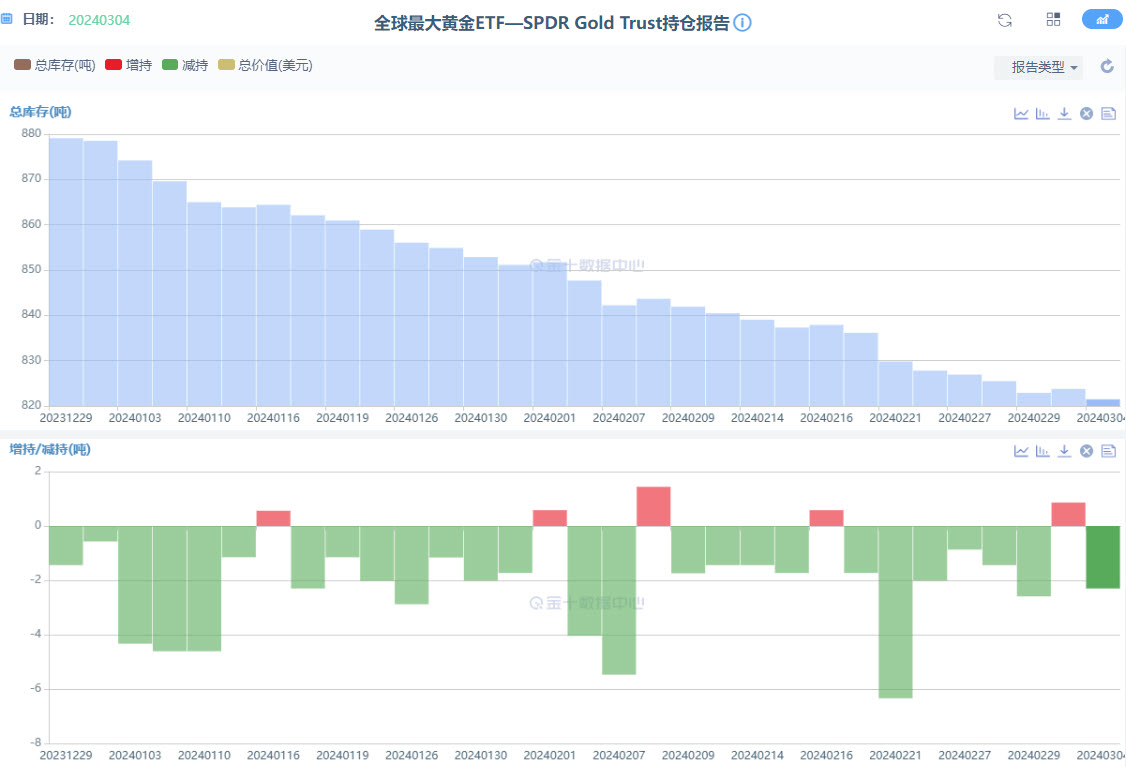Toggle 减持 legend series
The width and height of the screenshot is (1126, 767).
pos(185,65)
